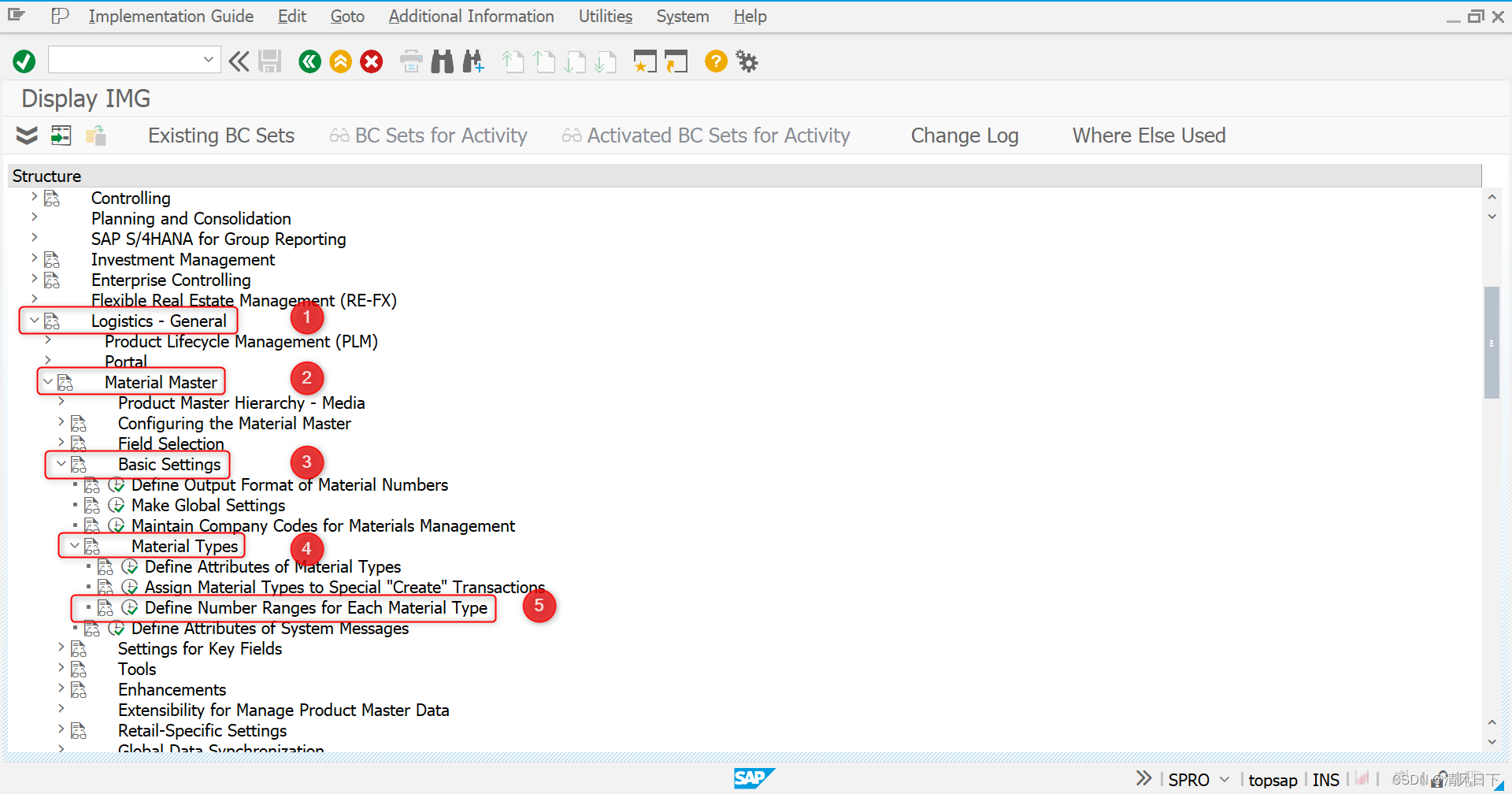
Task: Click the Save diskette icon
Action: click(270, 61)
